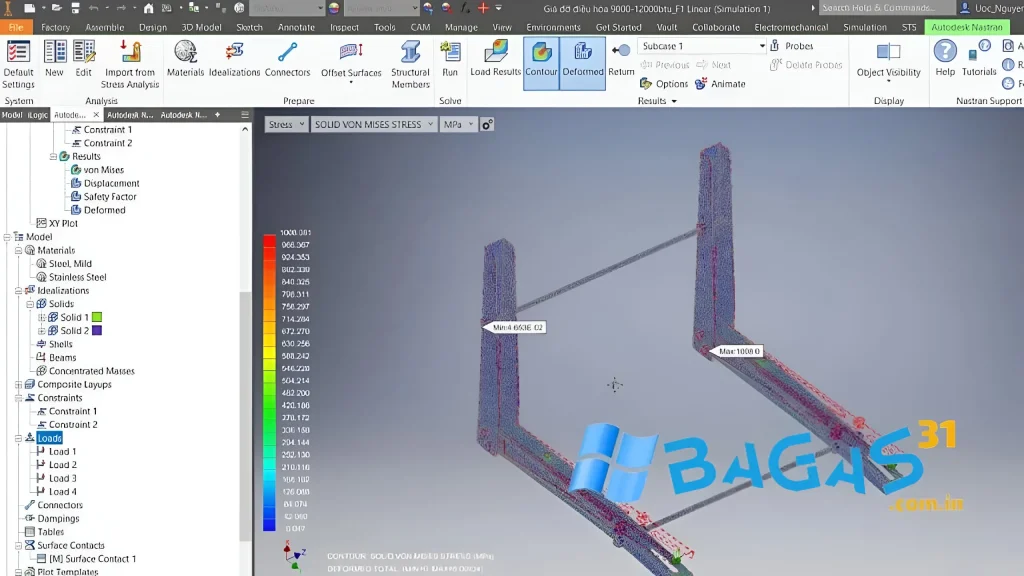Viewport: 1024px width, 576px height.
Task: Click the stress color legend bar
Action: point(269,383)
